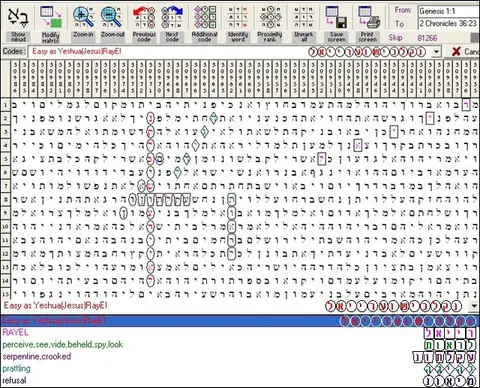Image resolution: width=480 pixels, height=388 pixels.
Task: Click the Unmark all icon
Action: [304, 17]
